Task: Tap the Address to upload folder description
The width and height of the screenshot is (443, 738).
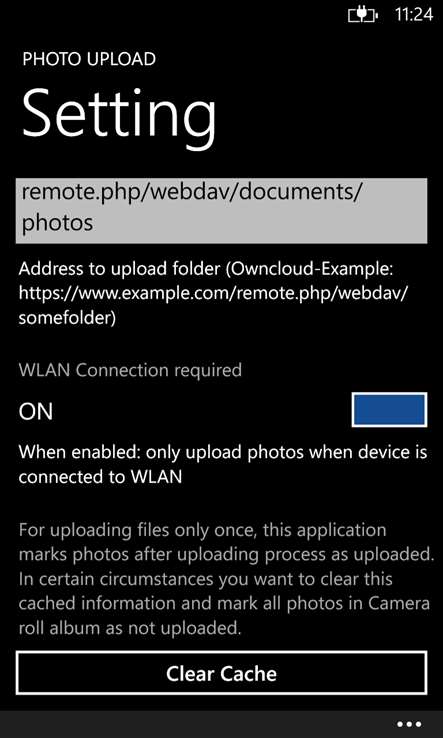Action: coord(206,294)
